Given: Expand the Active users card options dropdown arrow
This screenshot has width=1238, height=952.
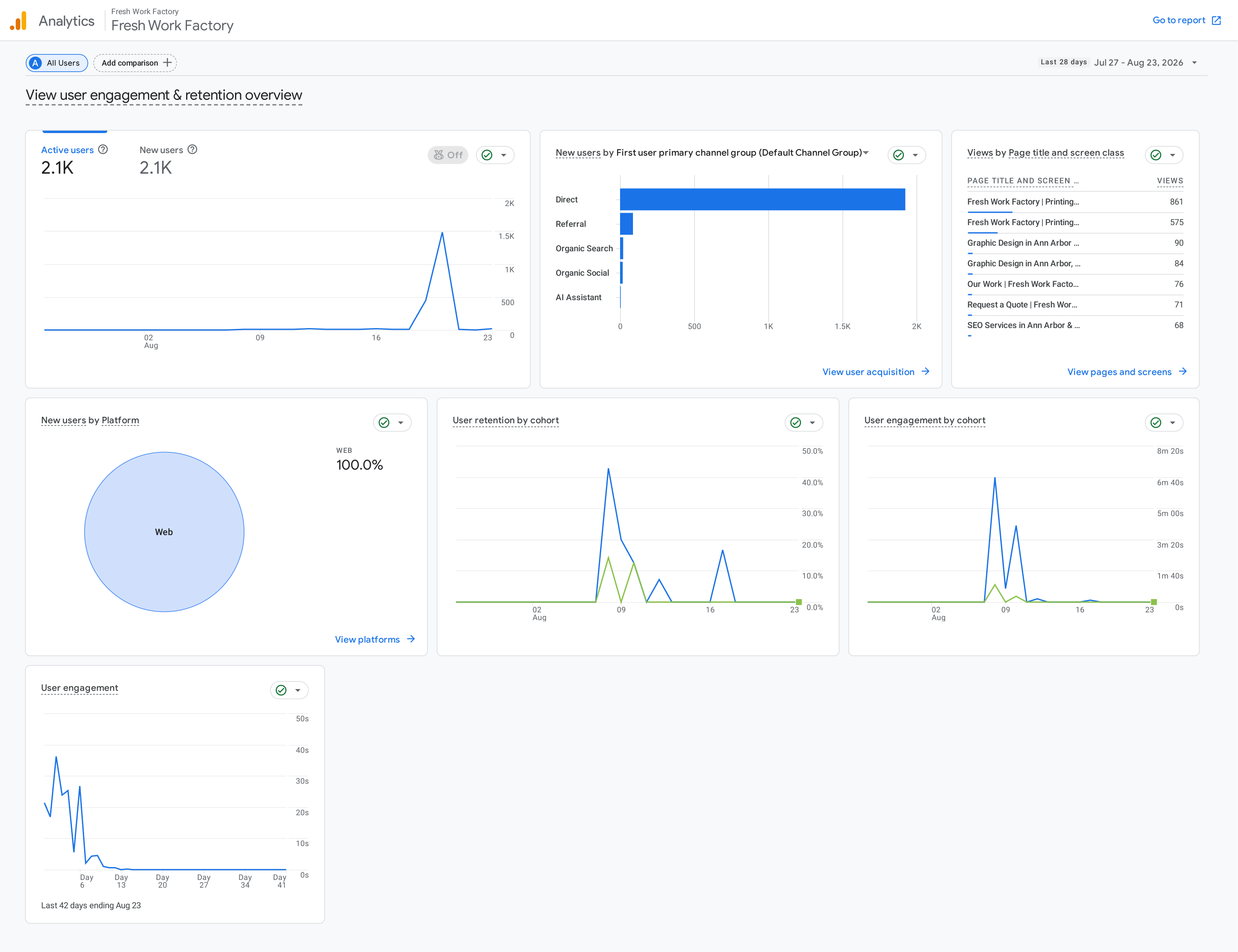Looking at the screenshot, I should [503, 155].
